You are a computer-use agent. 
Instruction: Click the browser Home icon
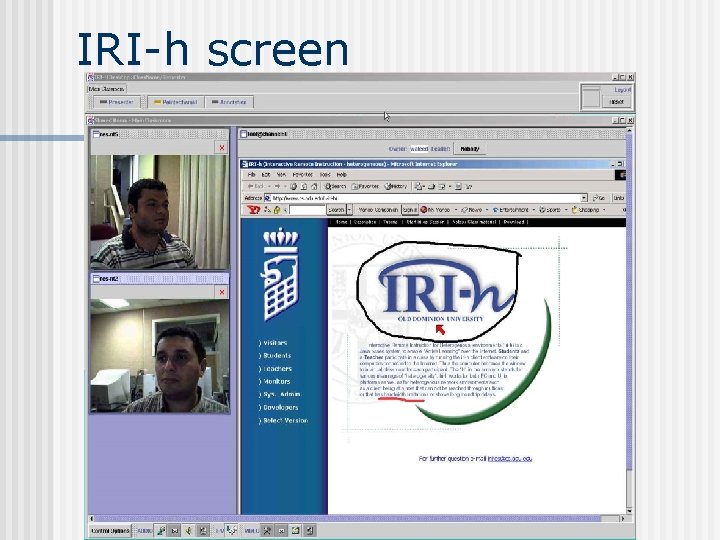click(x=314, y=186)
